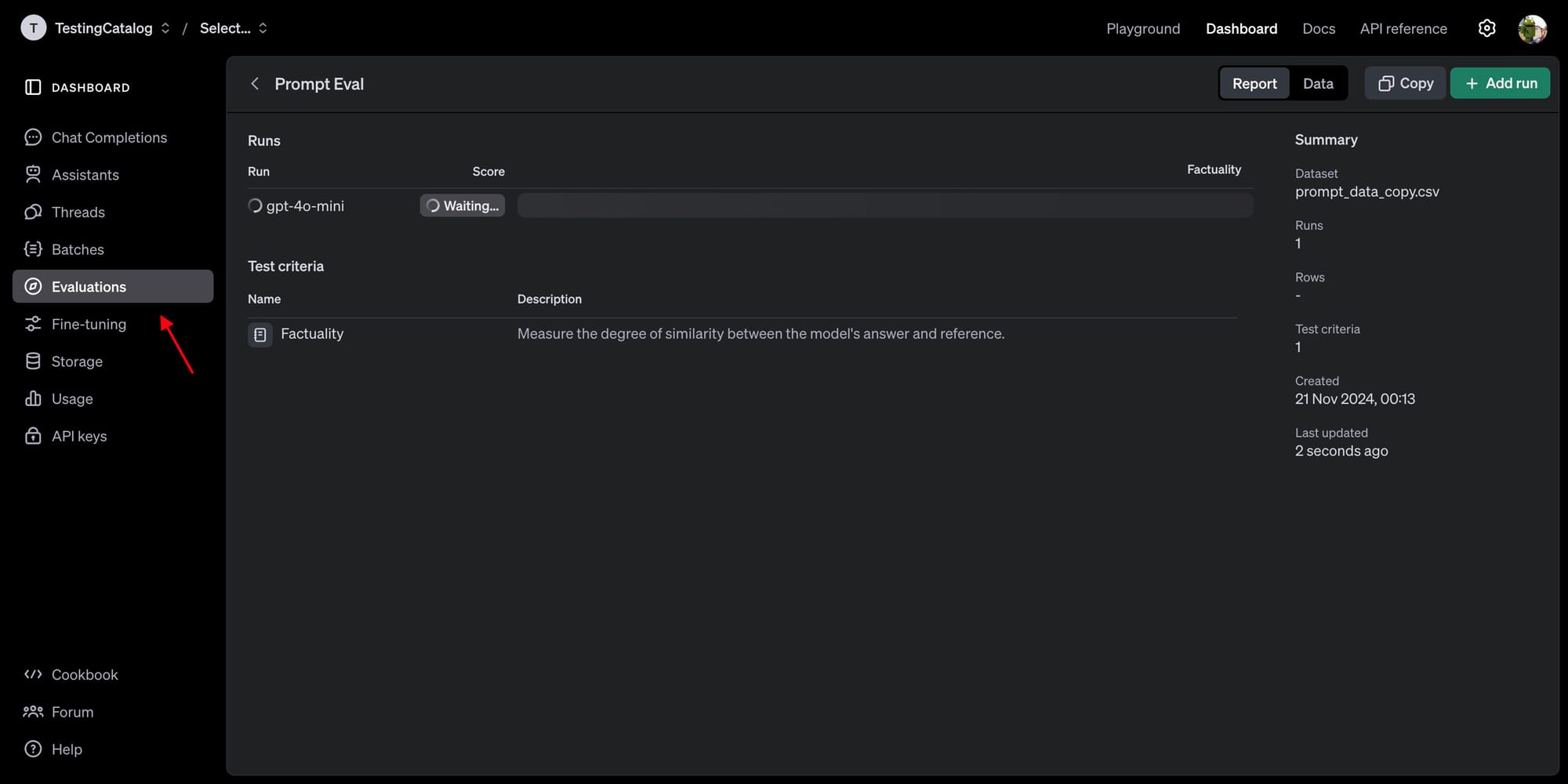The height and width of the screenshot is (784, 1568).
Task: Open the API keys page
Action: (x=79, y=435)
